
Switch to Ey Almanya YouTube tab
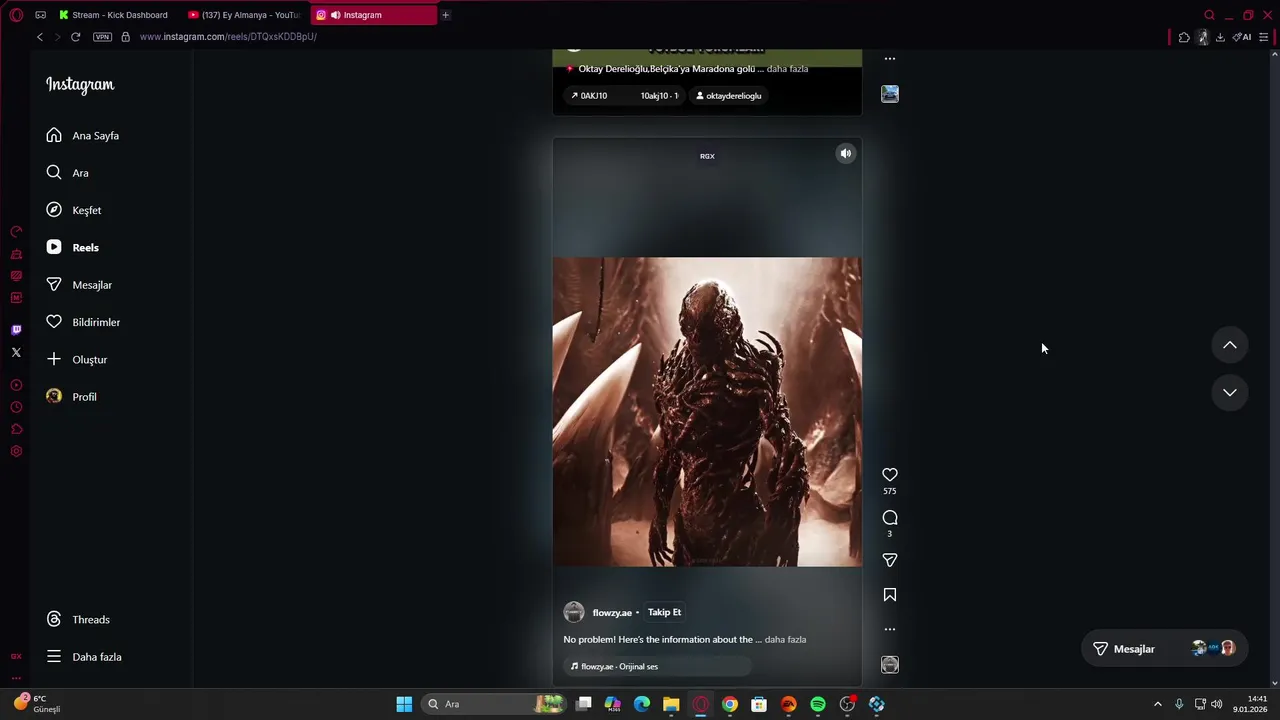pos(244,15)
